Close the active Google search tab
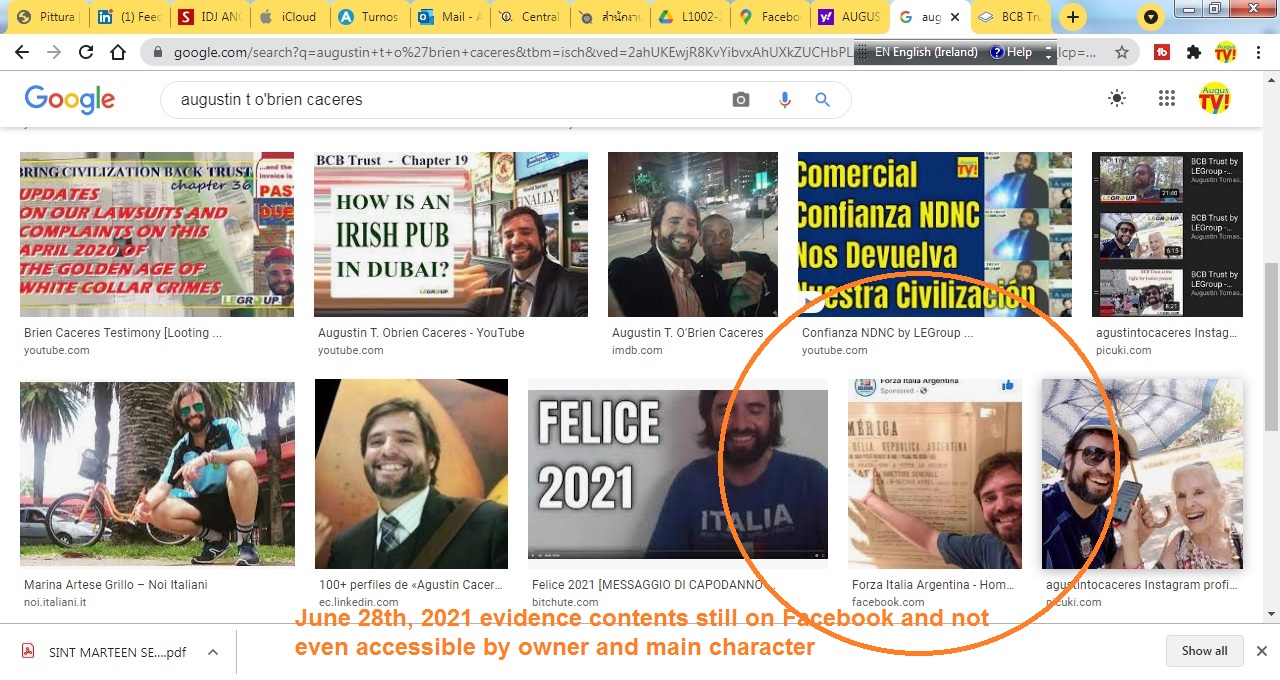 tap(954, 17)
